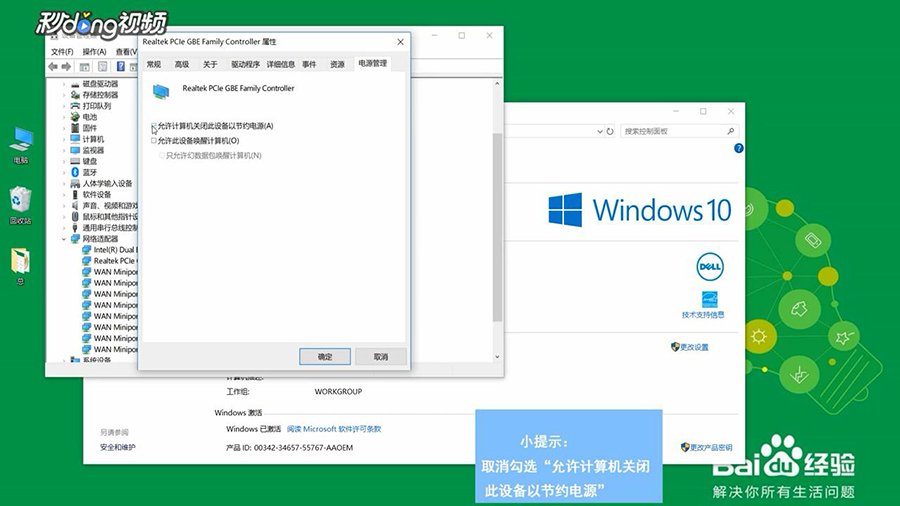Click the network device icon in properties dialog
Viewport: 900px width, 506px height.
[x=161, y=92]
